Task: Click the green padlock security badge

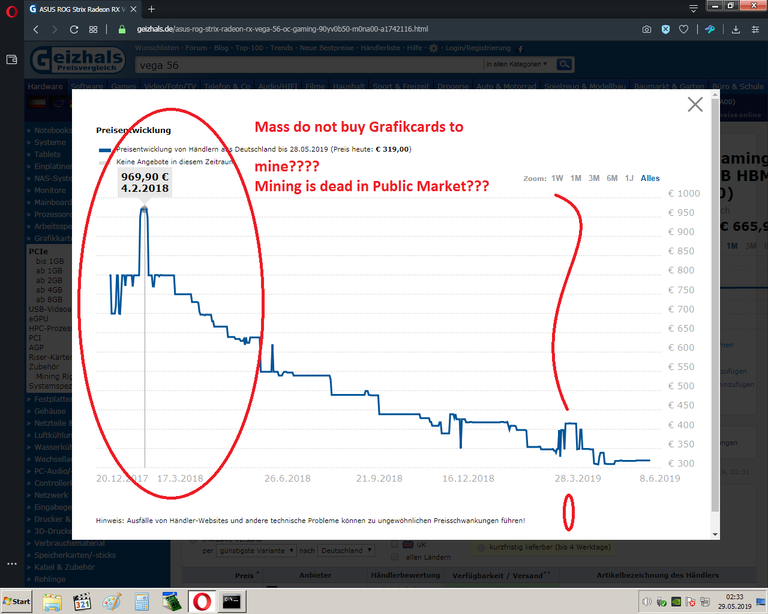Action: 122,29
